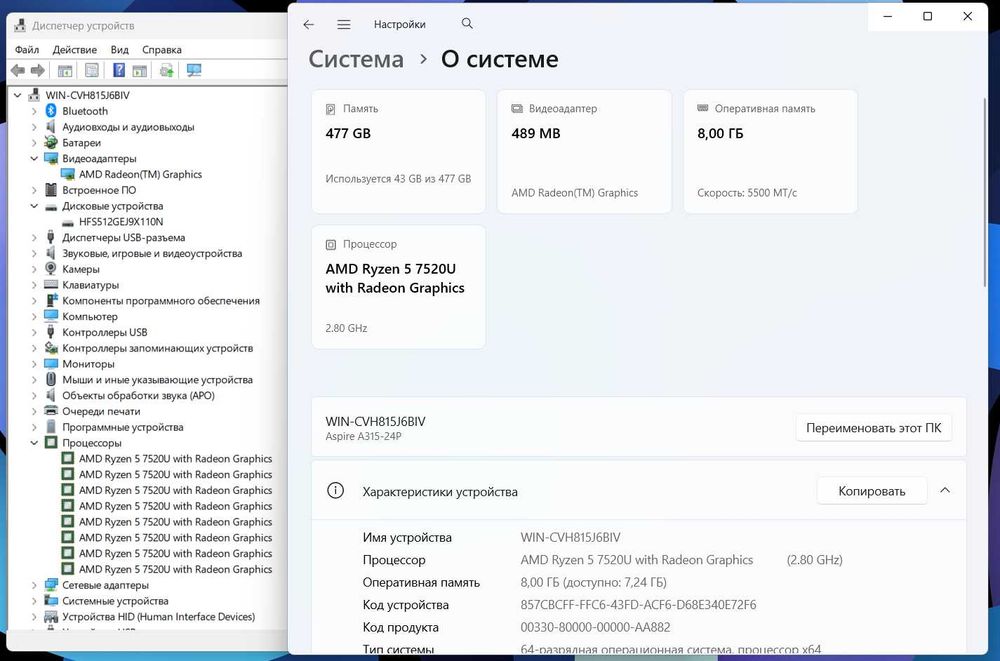The image size is (1000, 661).
Task: Click the device code value 857CBCFF-FFC6-43FD-ACF6-D68E340E72F6
Action: click(x=638, y=604)
